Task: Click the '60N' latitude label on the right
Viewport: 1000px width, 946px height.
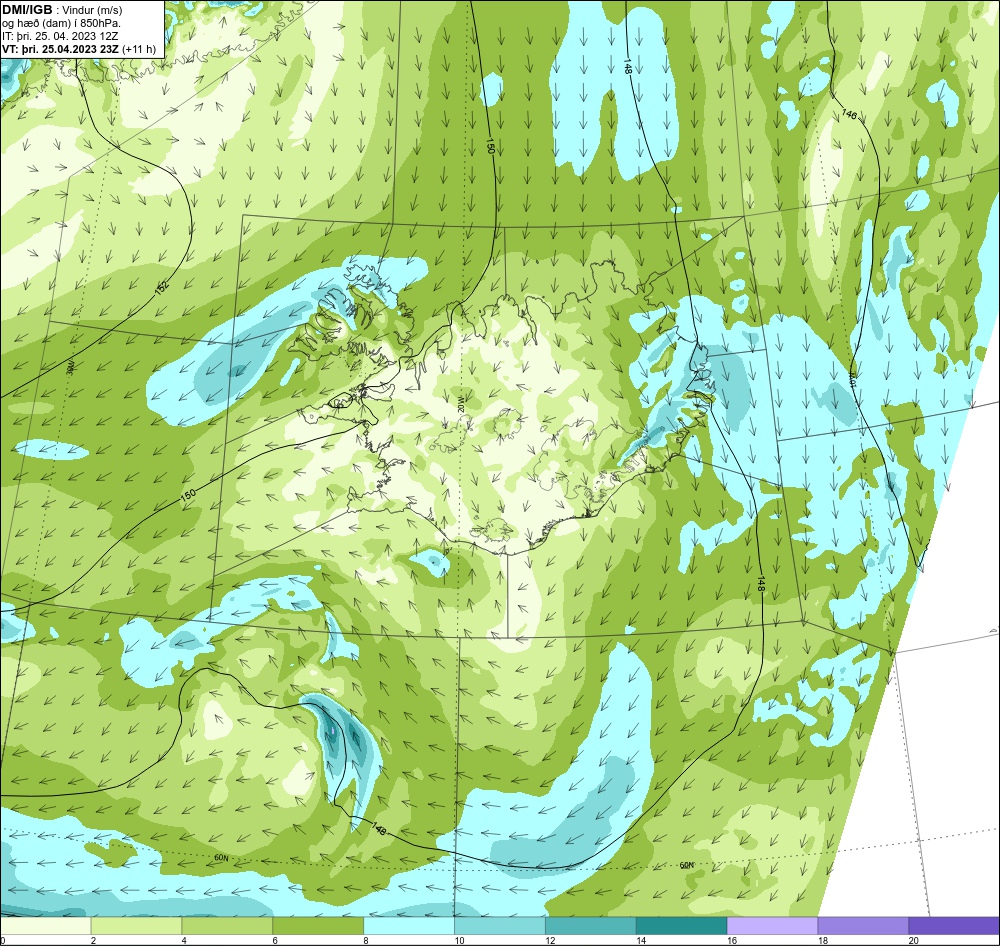Action: (686, 865)
